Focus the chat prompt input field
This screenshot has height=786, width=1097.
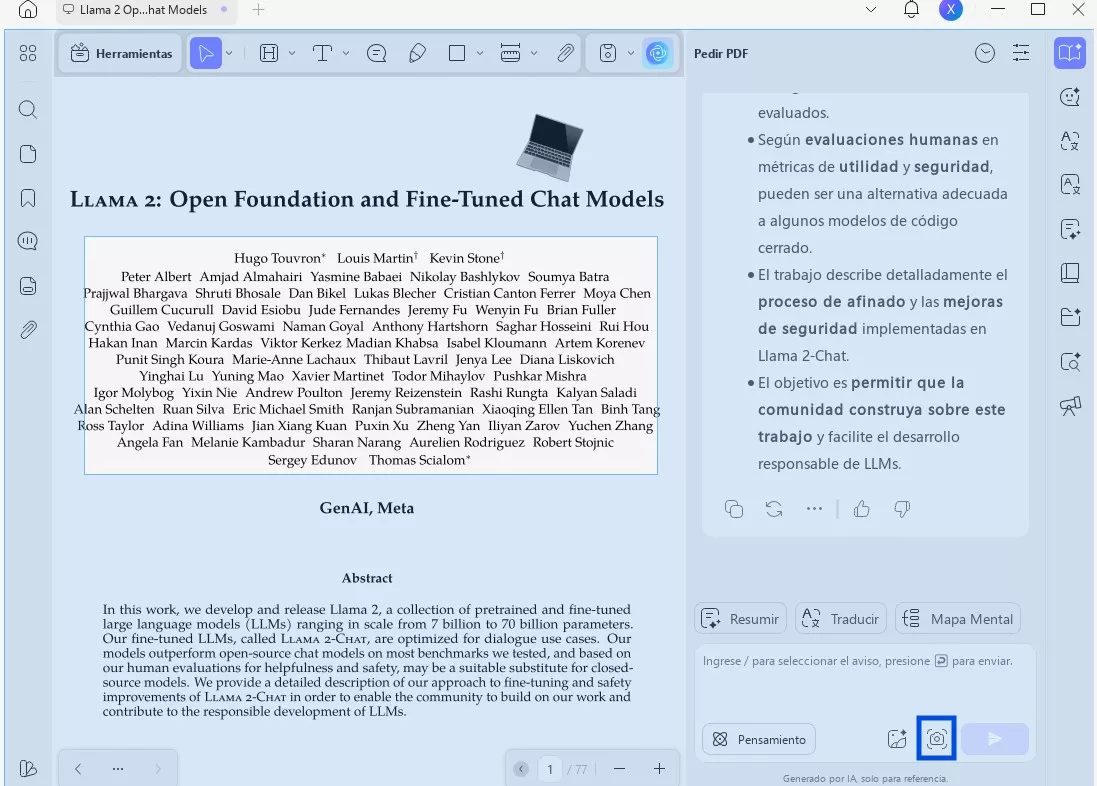pyautogui.click(x=865, y=679)
